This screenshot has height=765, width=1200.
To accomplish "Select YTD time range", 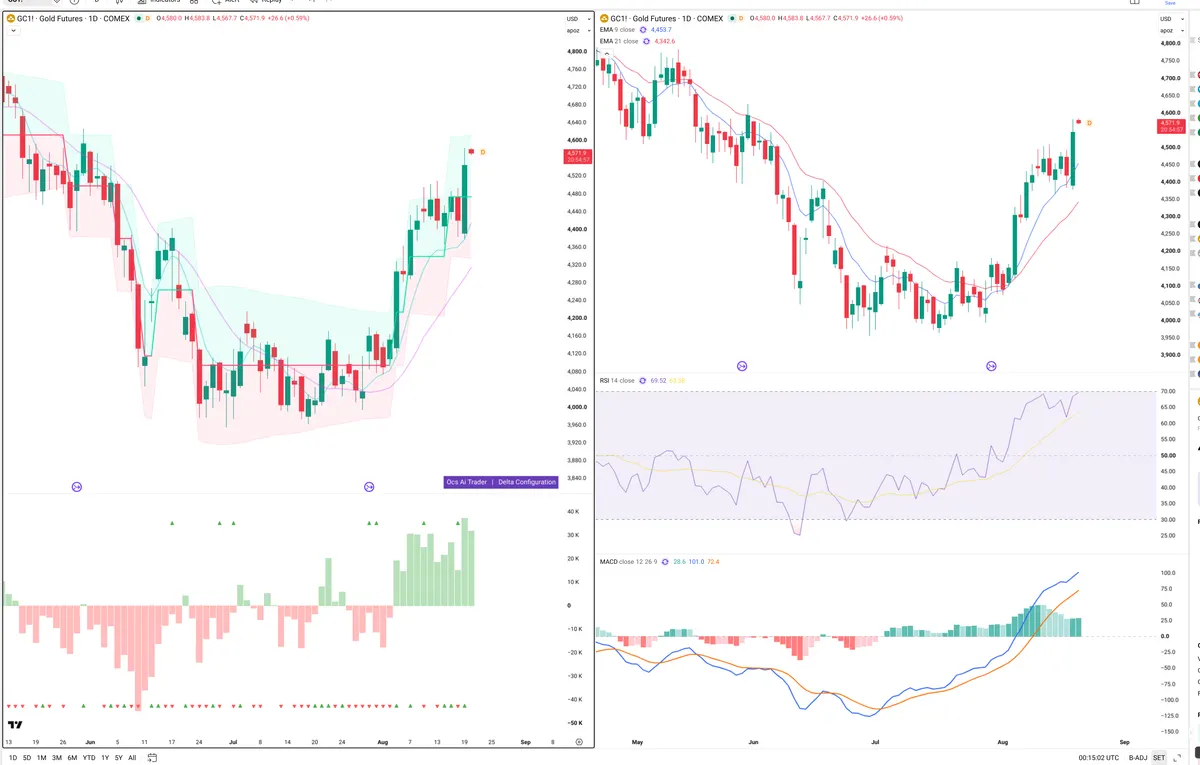I will click(x=89, y=758).
